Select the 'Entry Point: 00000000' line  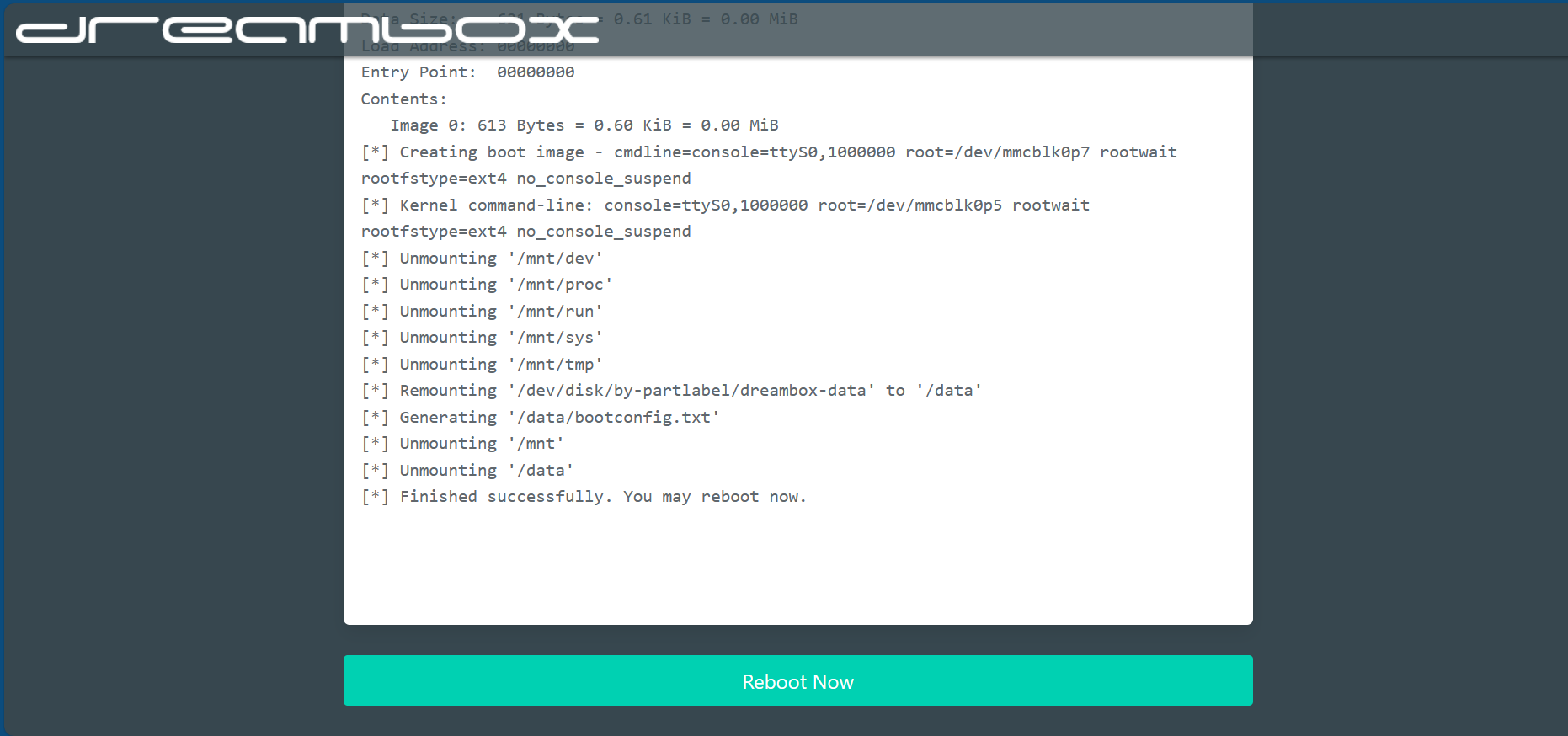(467, 72)
